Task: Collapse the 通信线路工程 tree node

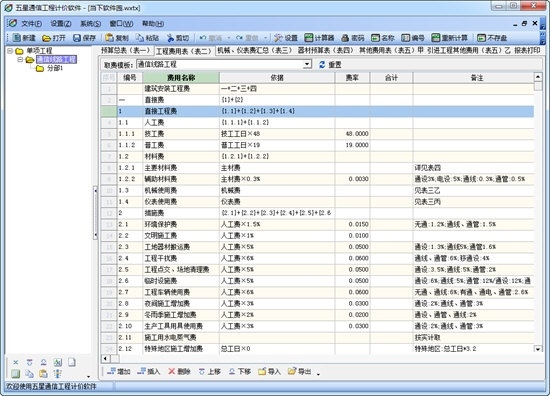Action: coord(20,60)
